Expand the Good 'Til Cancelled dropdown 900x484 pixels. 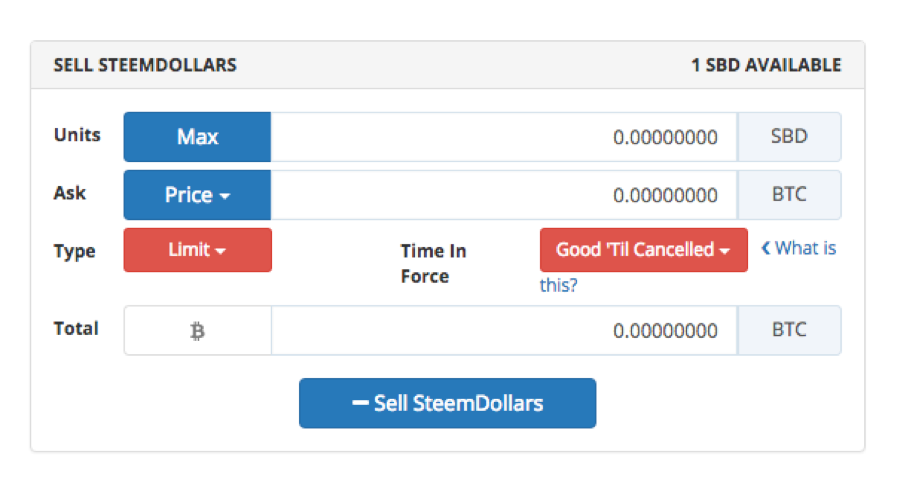tap(643, 250)
